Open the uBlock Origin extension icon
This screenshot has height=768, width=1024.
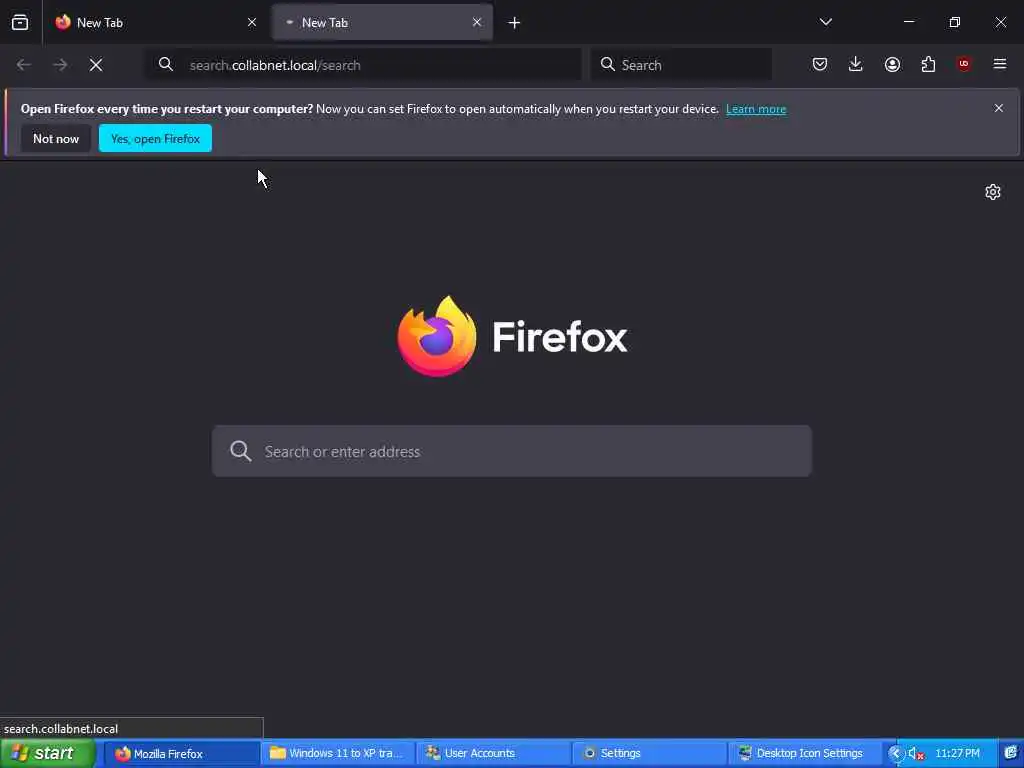[964, 64]
